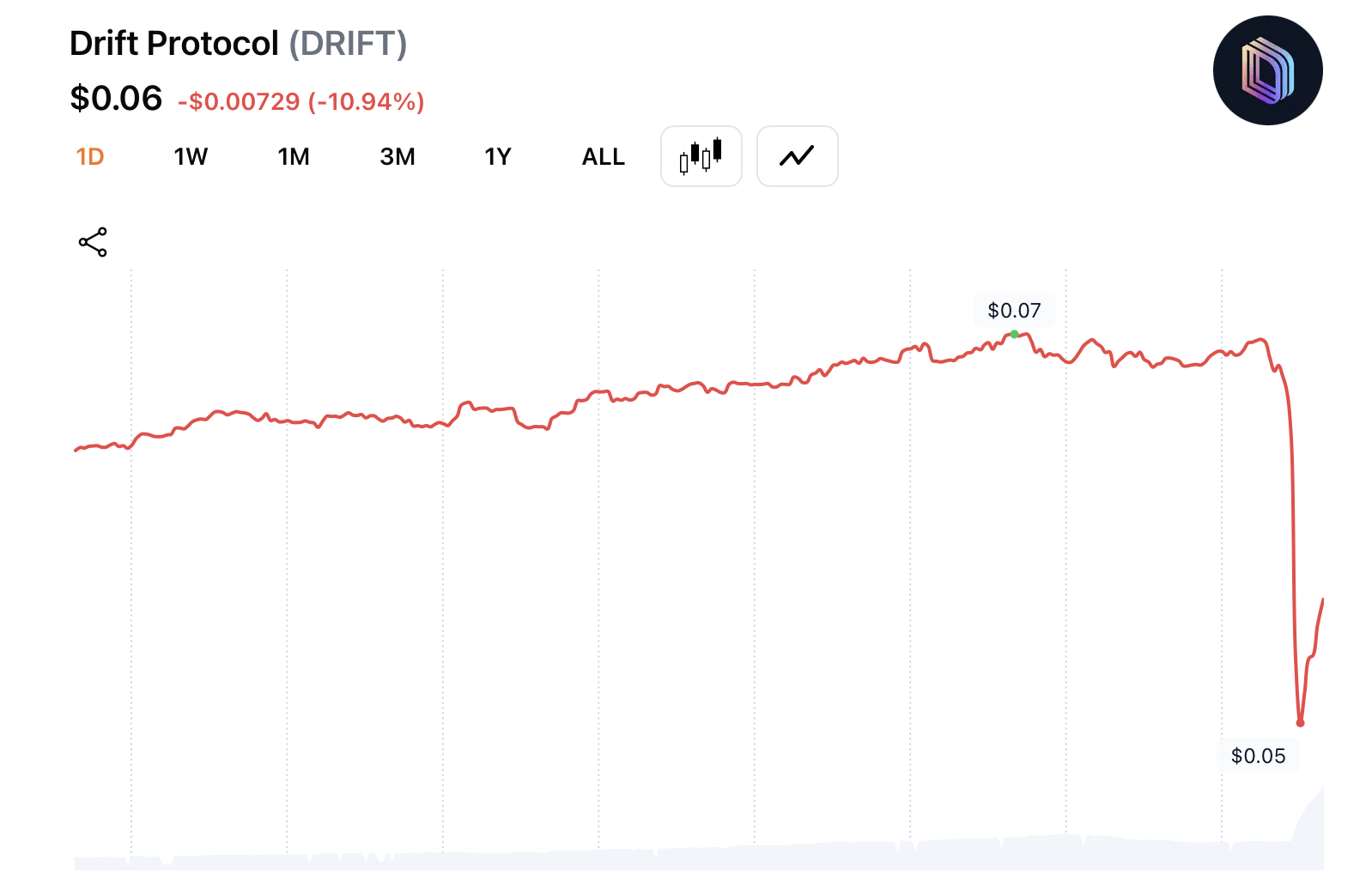Image resolution: width=1372 pixels, height=896 pixels.
Task: Click the $0.05 low price label
Action: [x=1258, y=756]
